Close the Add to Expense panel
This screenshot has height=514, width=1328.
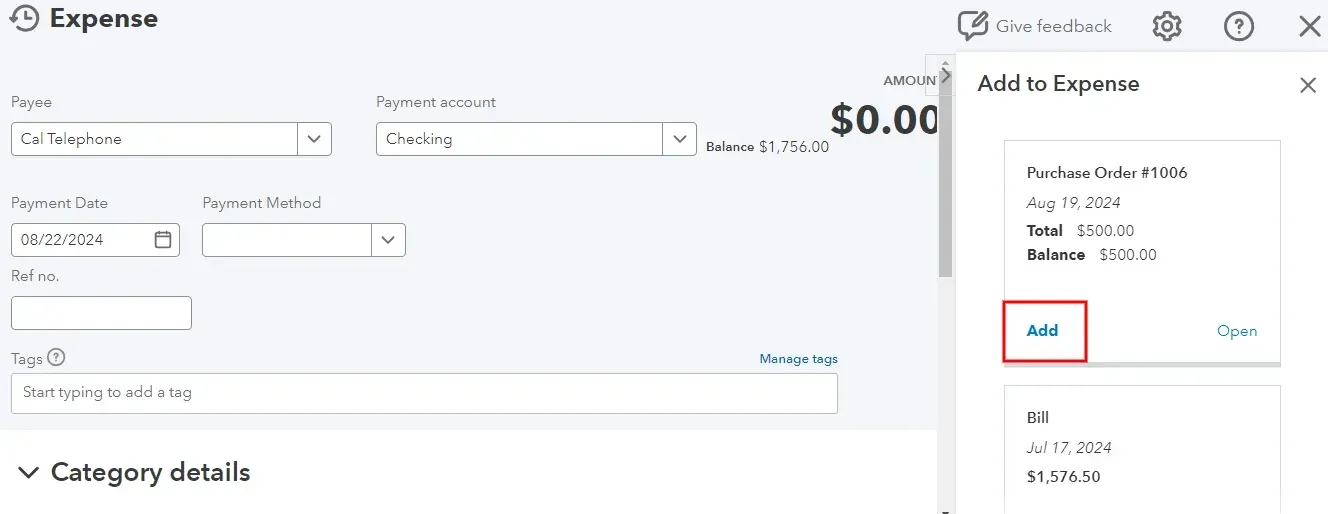[1307, 85]
